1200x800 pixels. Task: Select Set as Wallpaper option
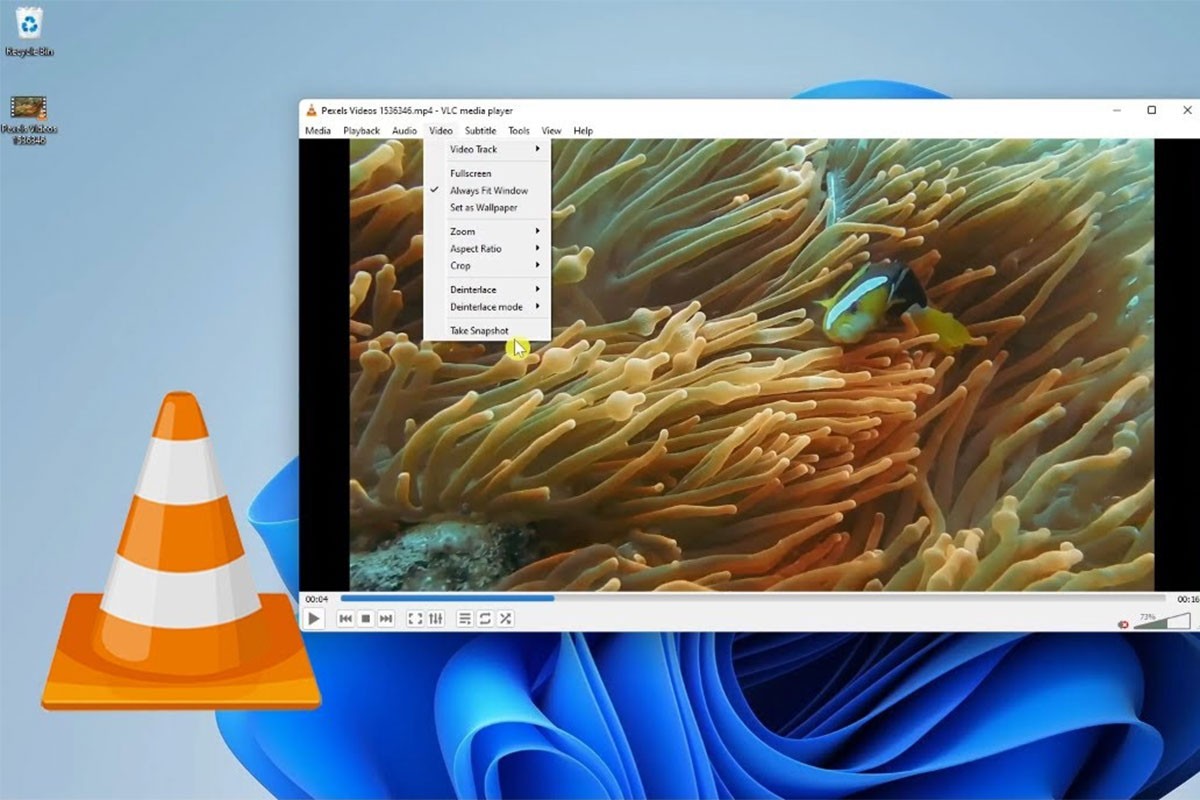pos(487,207)
